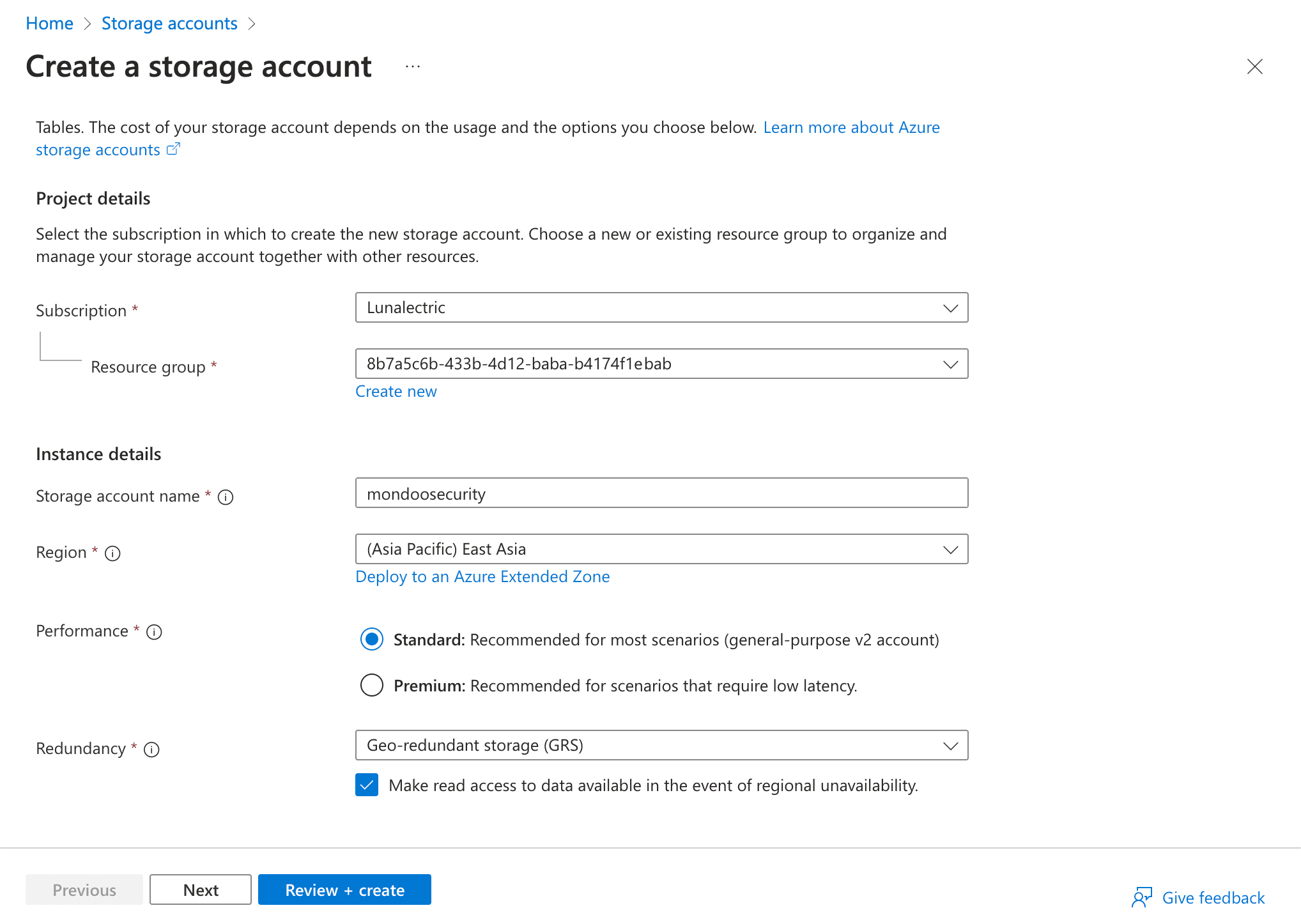The image size is (1301, 924).
Task: Select the Standard performance option
Action: tap(371, 639)
